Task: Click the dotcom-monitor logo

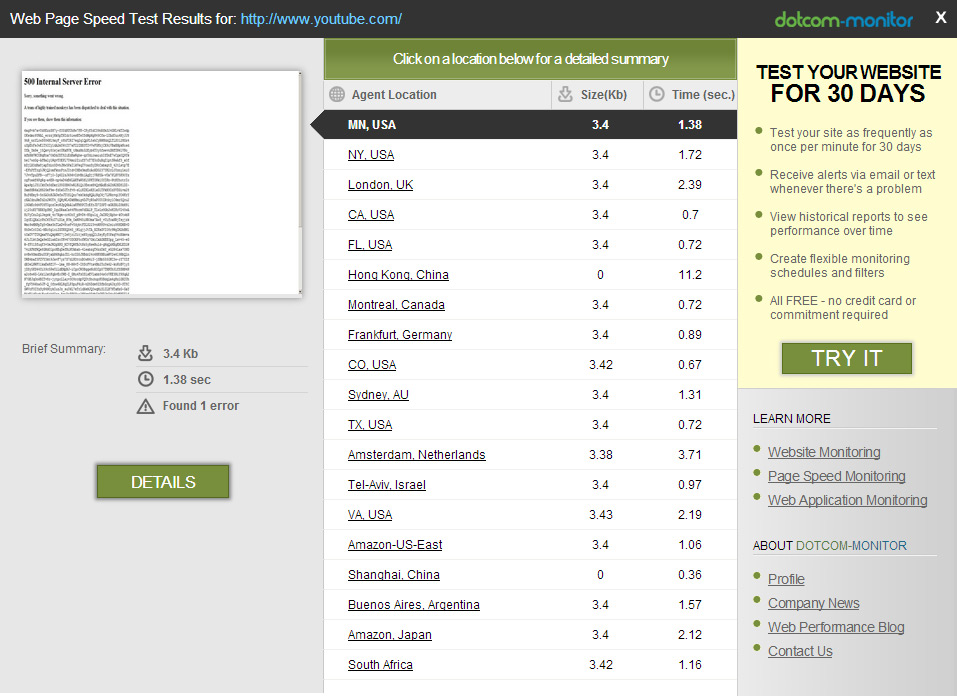Action: 844,20
